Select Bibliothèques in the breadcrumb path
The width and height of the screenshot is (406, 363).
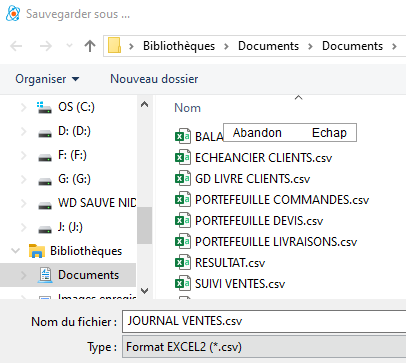[179, 46]
